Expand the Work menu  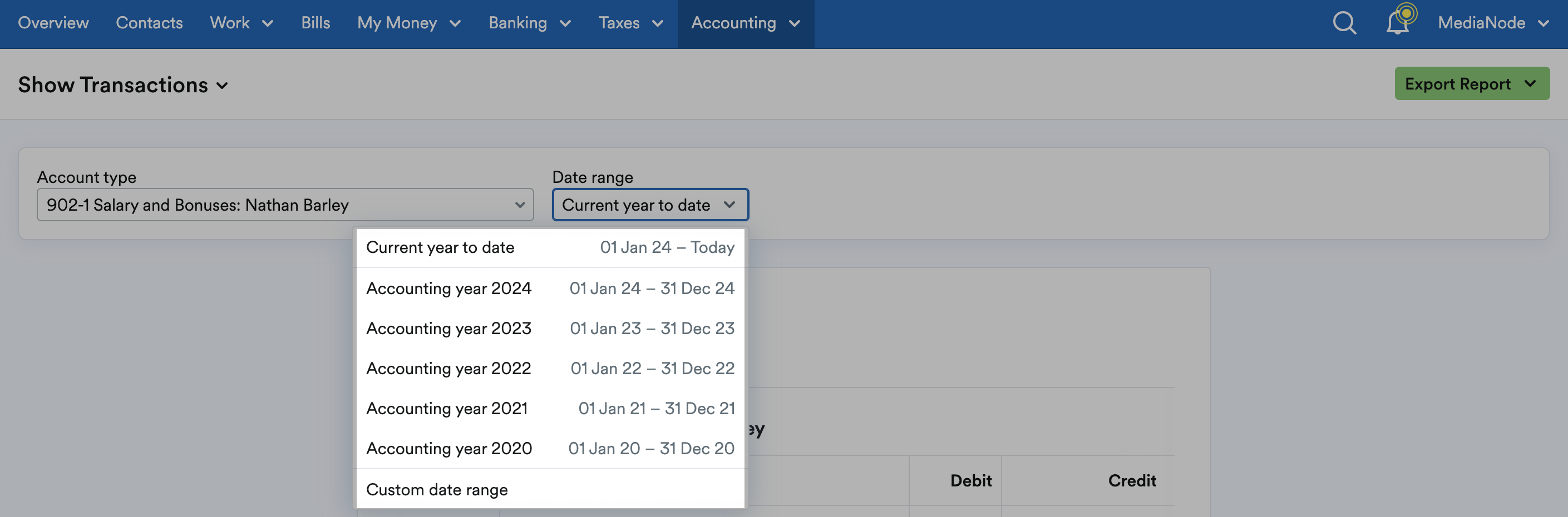click(x=241, y=23)
